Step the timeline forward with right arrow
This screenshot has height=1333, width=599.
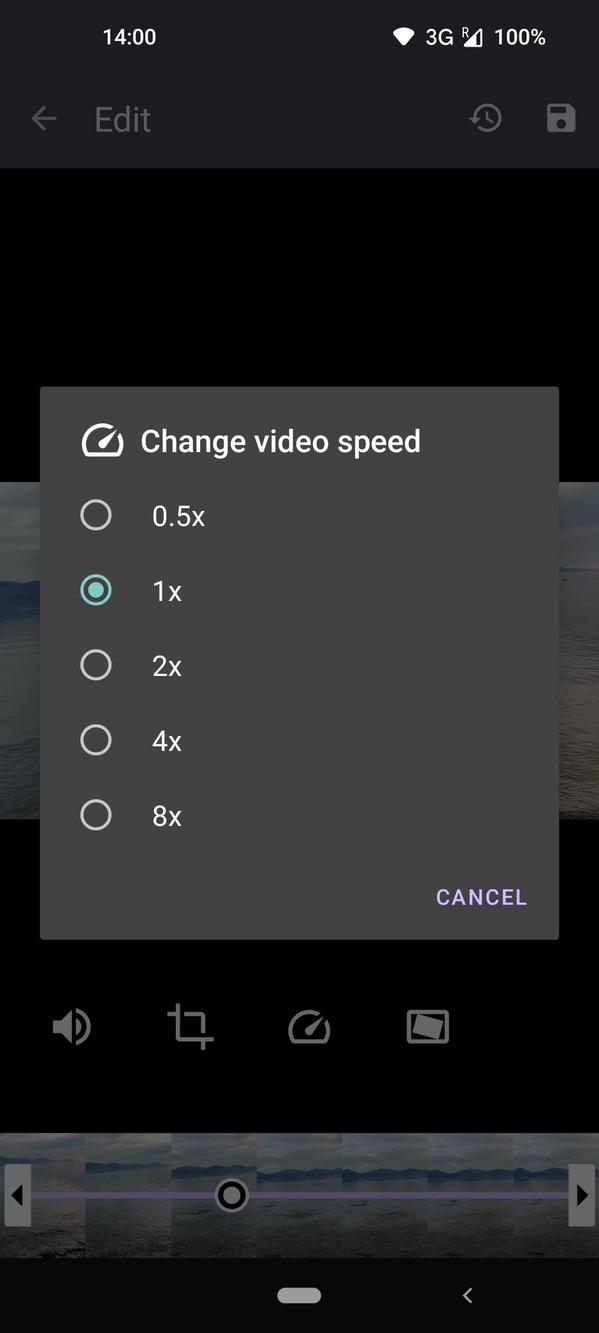[x=582, y=1194]
